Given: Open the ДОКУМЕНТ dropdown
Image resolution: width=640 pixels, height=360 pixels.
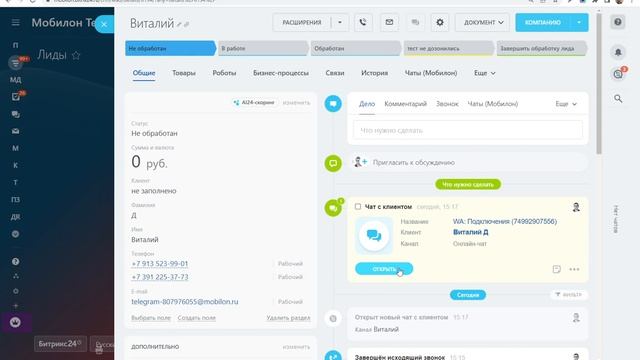Looking at the screenshot, I should click(x=482, y=22).
